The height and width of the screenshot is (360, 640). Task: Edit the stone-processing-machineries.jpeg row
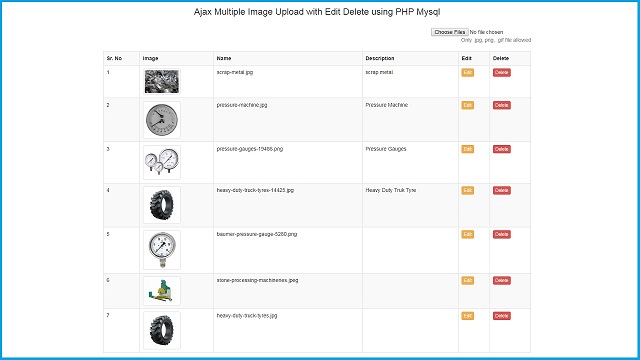[467, 281]
